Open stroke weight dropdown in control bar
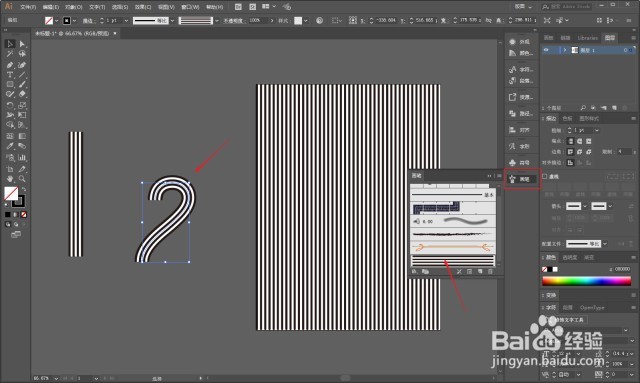 (x=126, y=21)
